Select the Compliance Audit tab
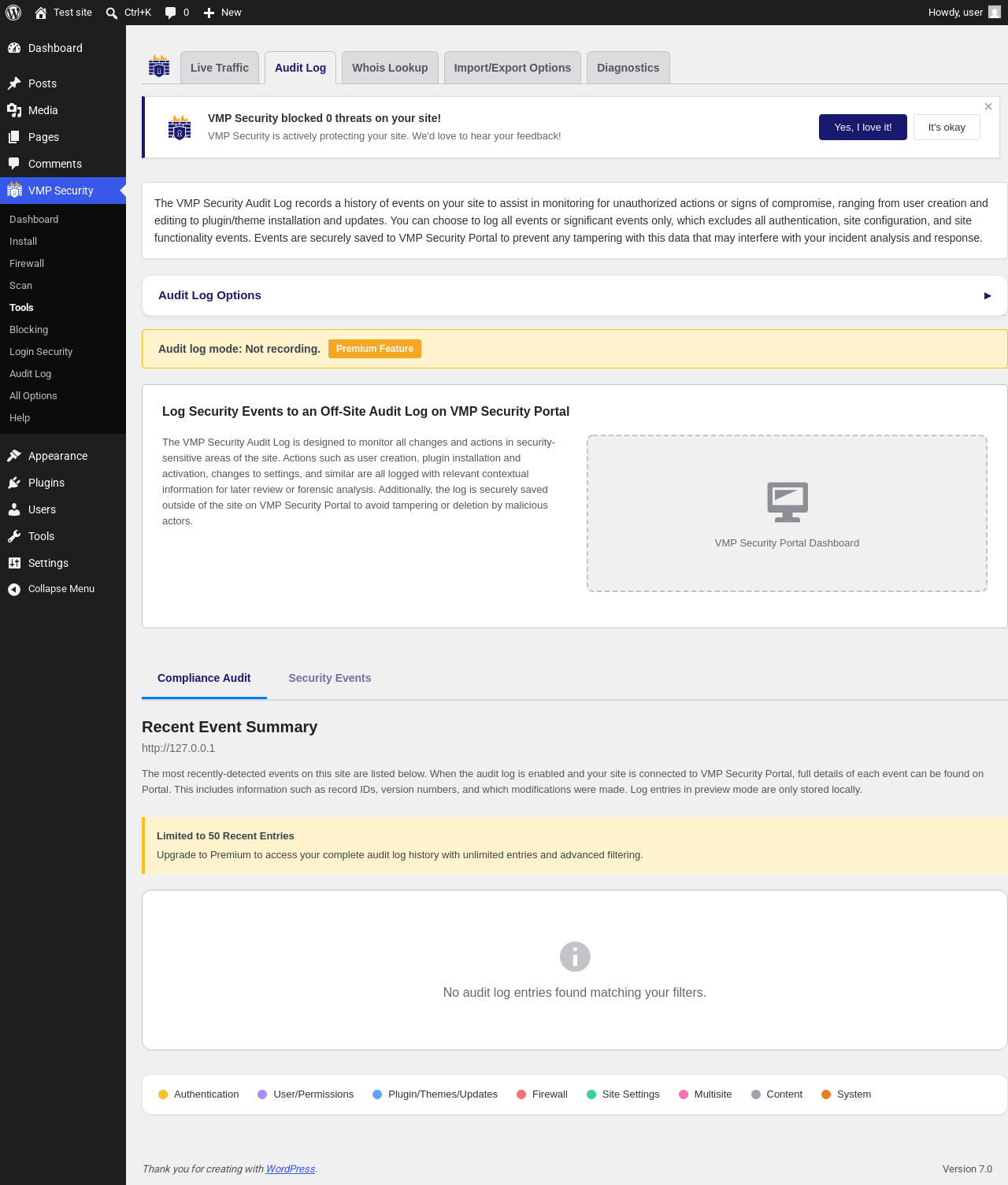This screenshot has height=1185, width=1008. pyautogui.click(x=204, y=678)
